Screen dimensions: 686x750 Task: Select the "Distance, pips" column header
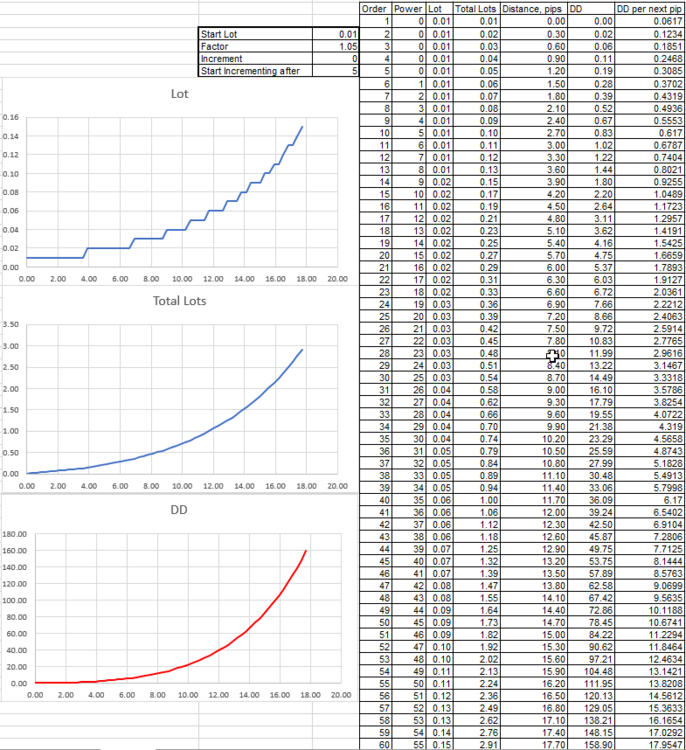(533, 9)
